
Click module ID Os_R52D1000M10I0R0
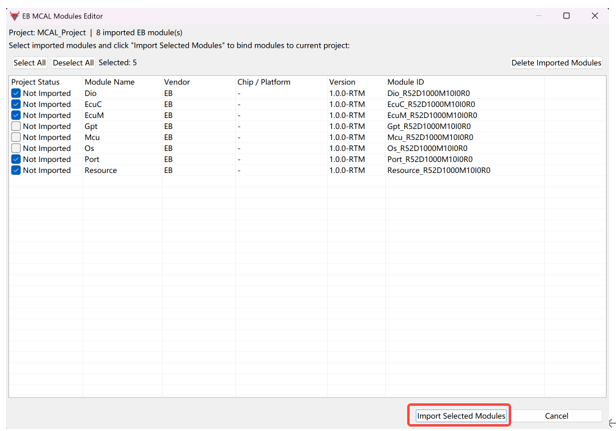click(x=427, y=148)
